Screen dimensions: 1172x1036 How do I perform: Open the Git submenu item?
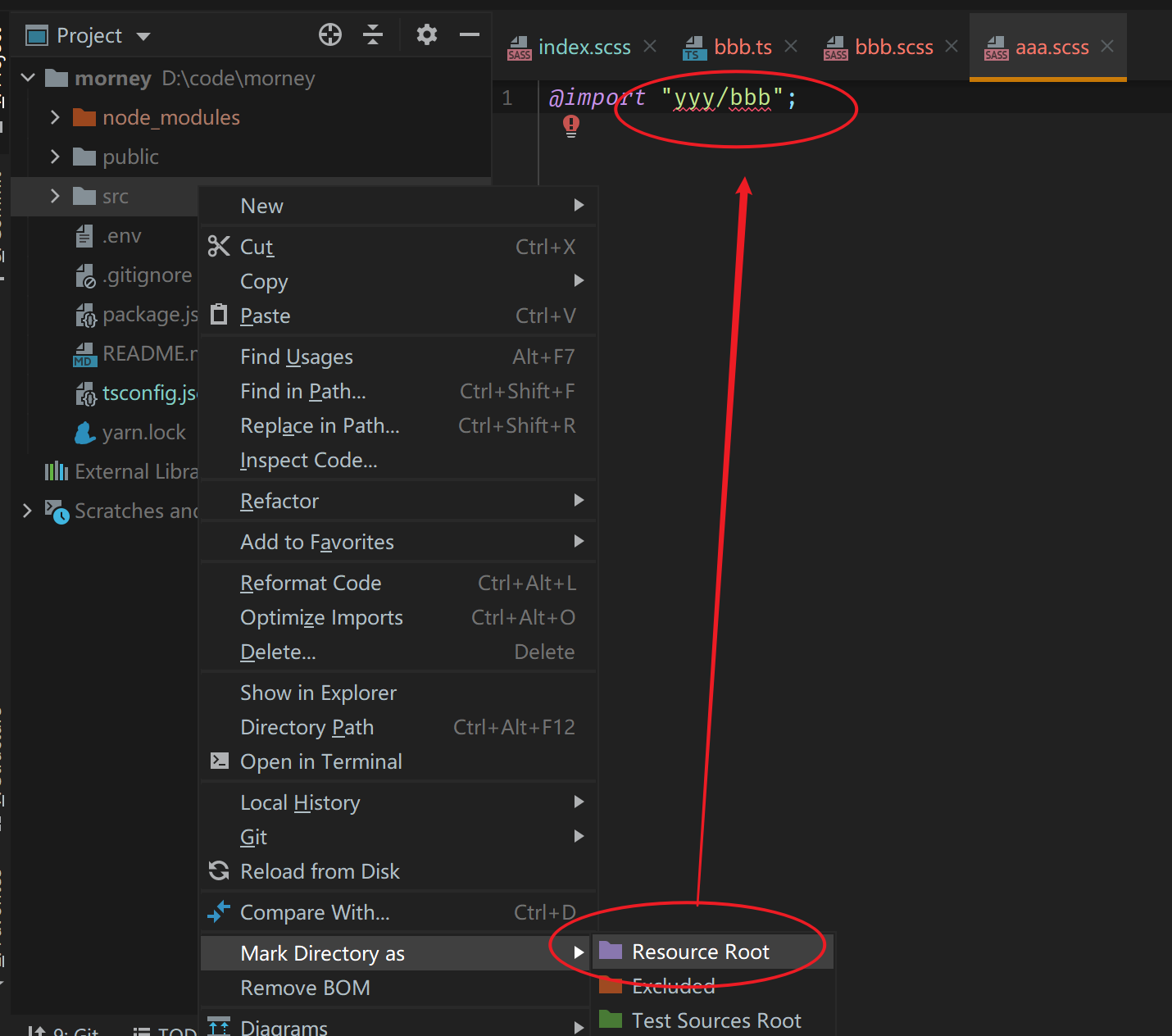pos(398,837)
